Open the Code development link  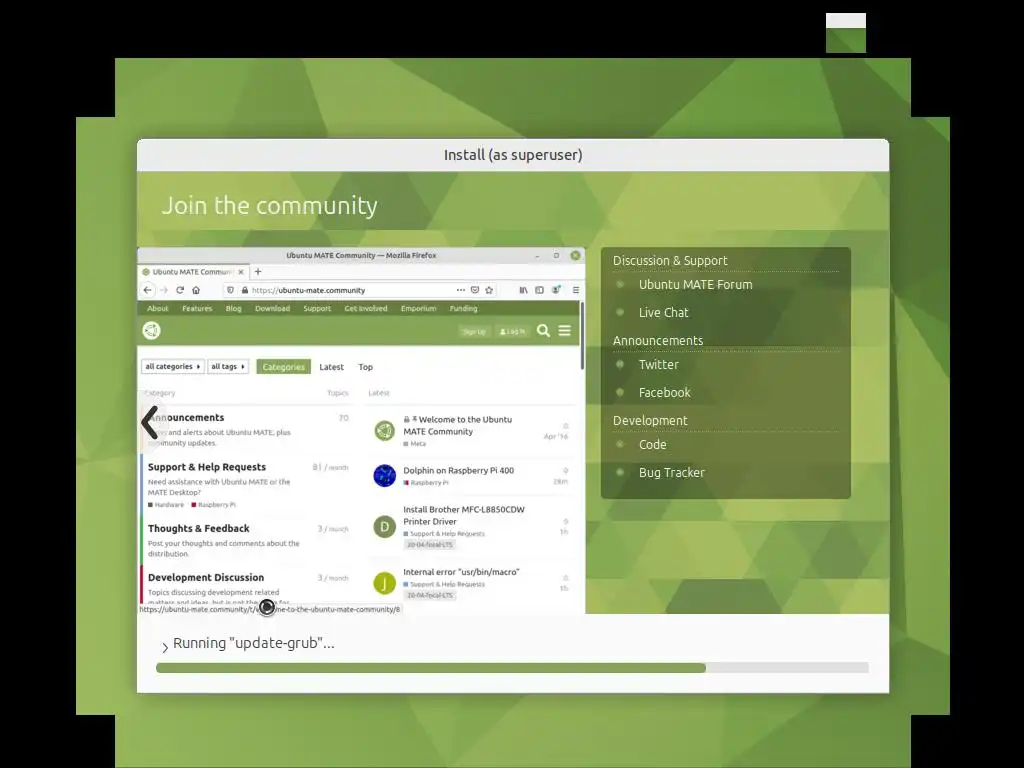coord(652,445)
